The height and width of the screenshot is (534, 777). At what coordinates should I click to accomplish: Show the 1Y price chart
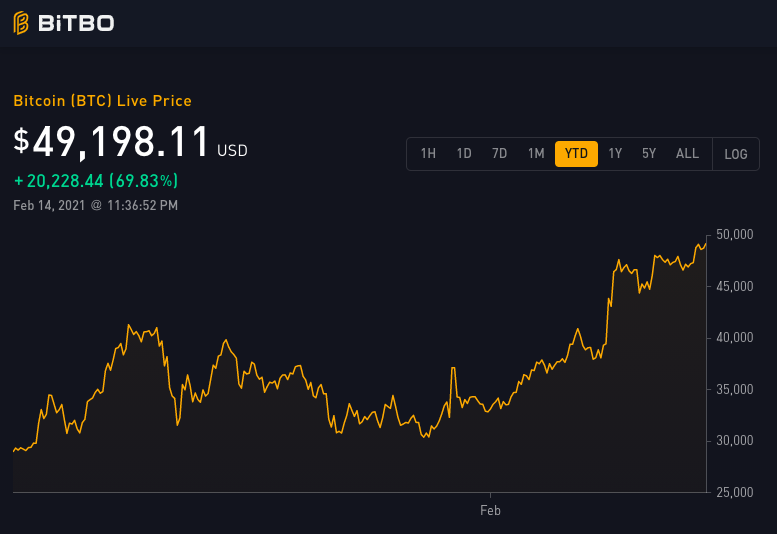pos(615,154)
